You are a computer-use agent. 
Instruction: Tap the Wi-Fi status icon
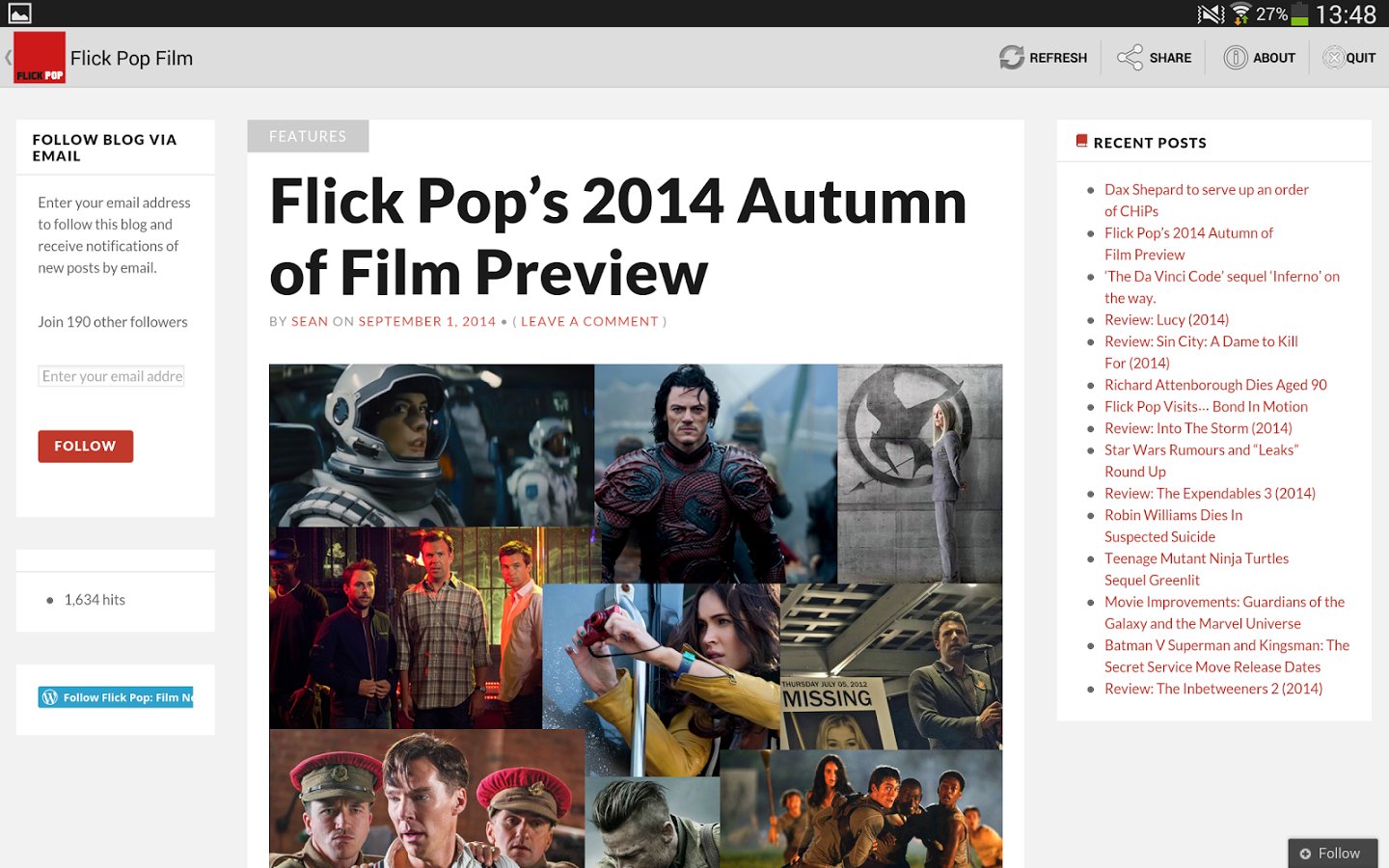click(x=1240, y=14)
